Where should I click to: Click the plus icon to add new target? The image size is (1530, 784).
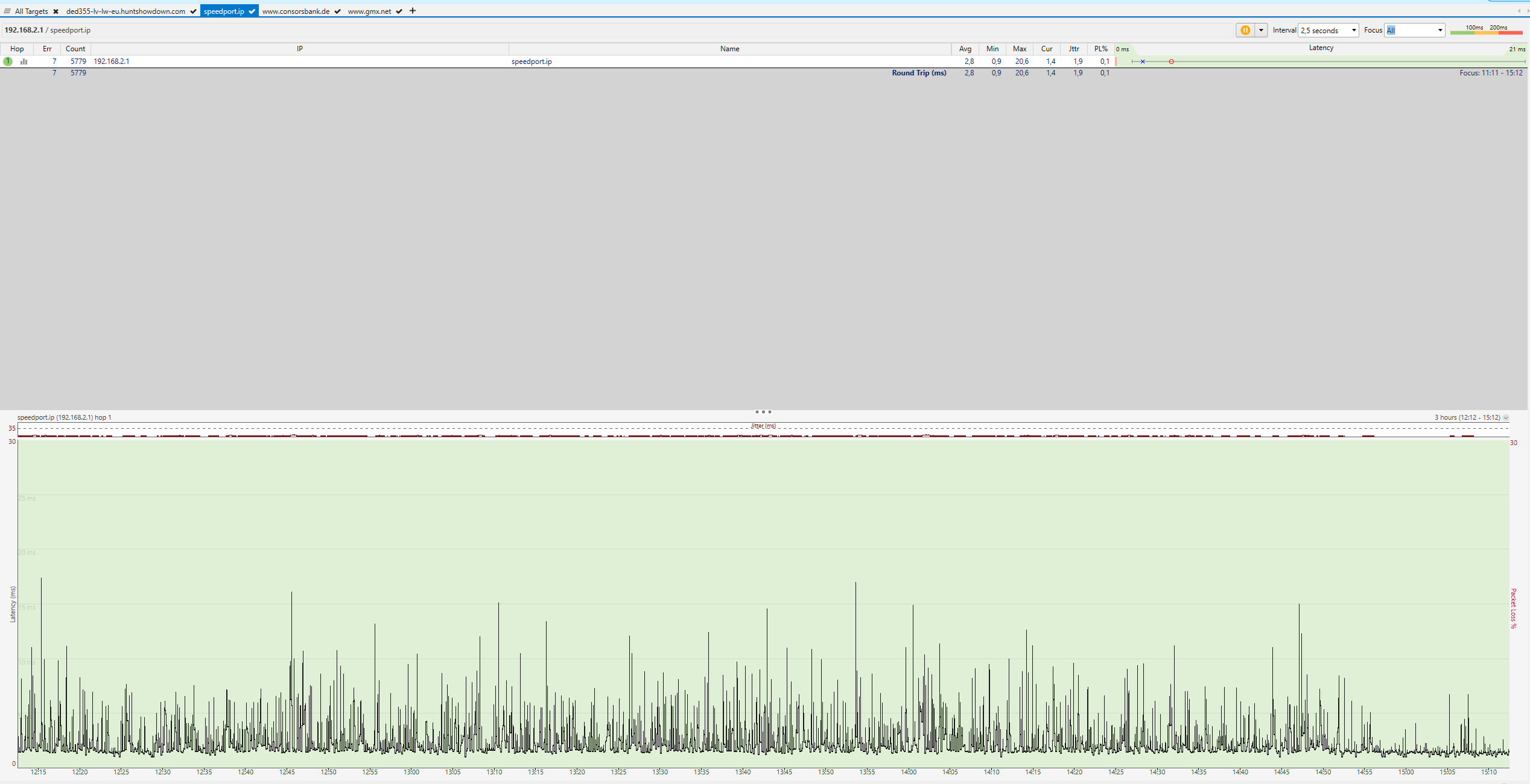(x=413, y=11)
